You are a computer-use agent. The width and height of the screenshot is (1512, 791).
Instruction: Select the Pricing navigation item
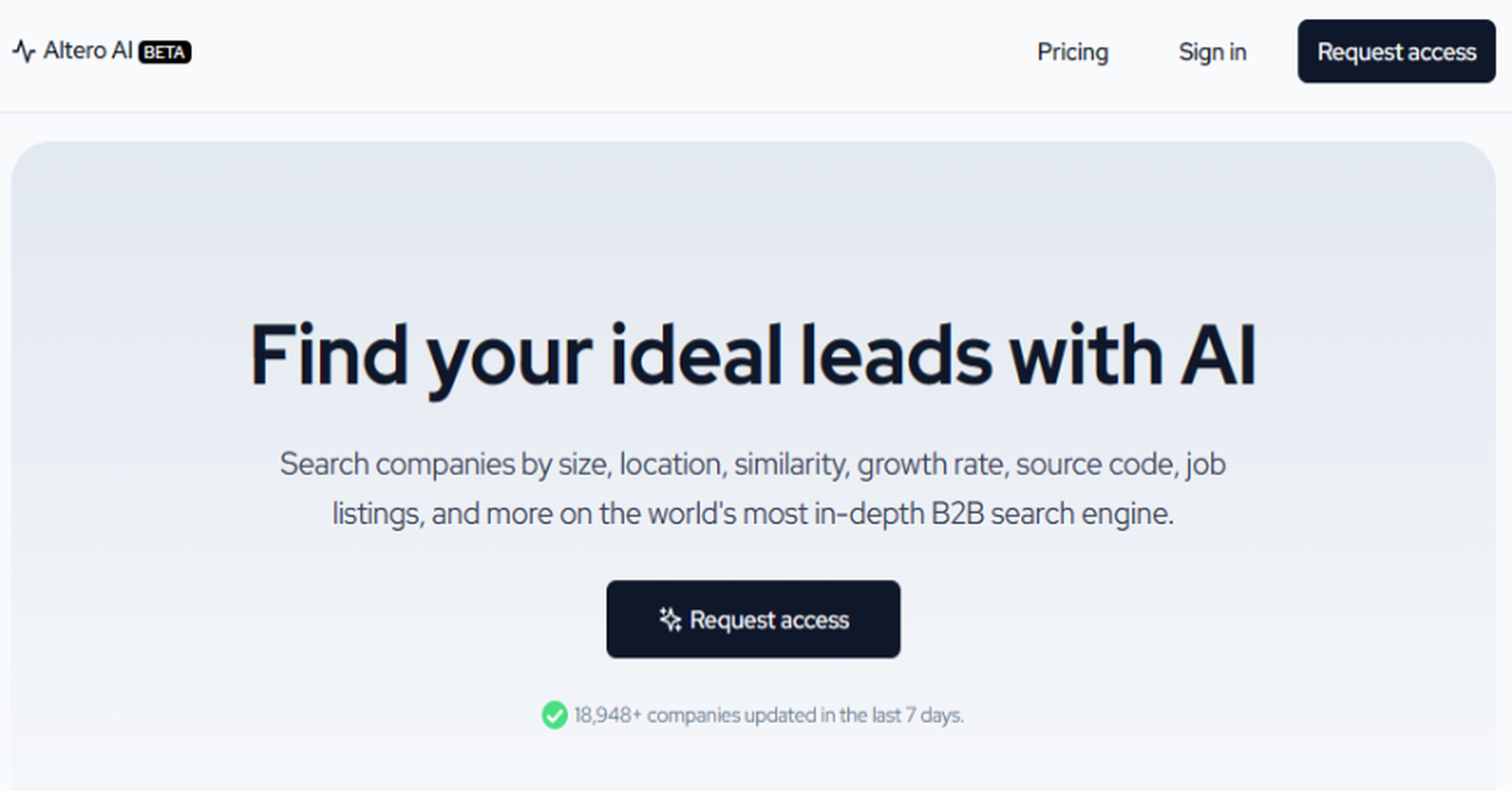coord(1073,52)
